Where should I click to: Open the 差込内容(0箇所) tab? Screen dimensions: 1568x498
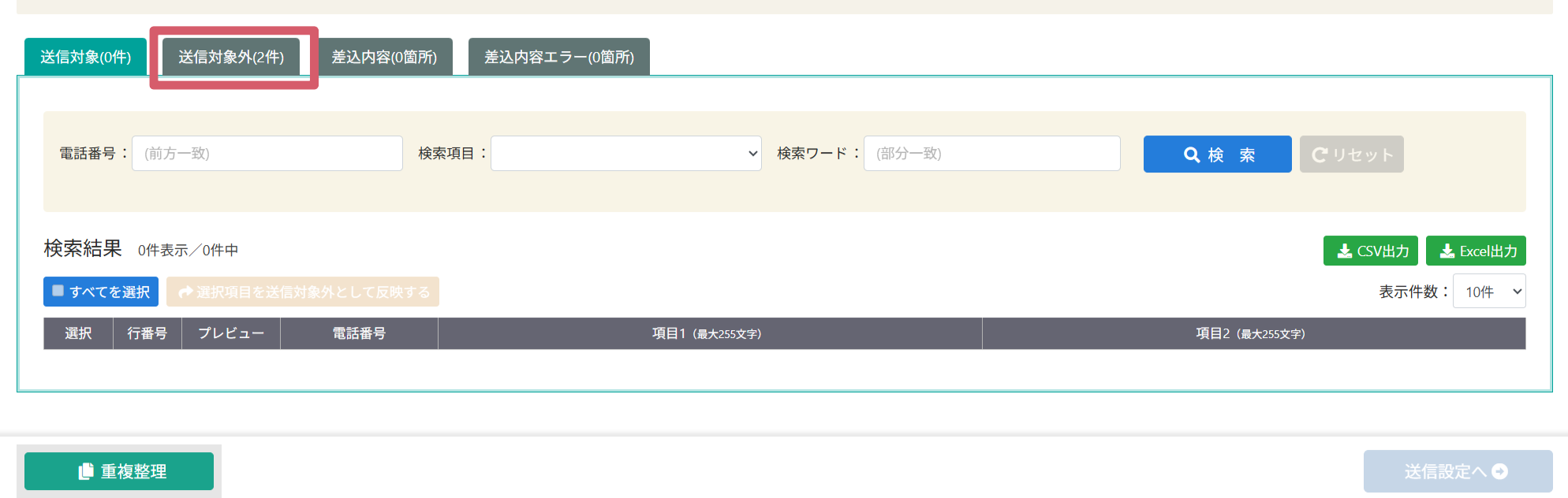384,57
